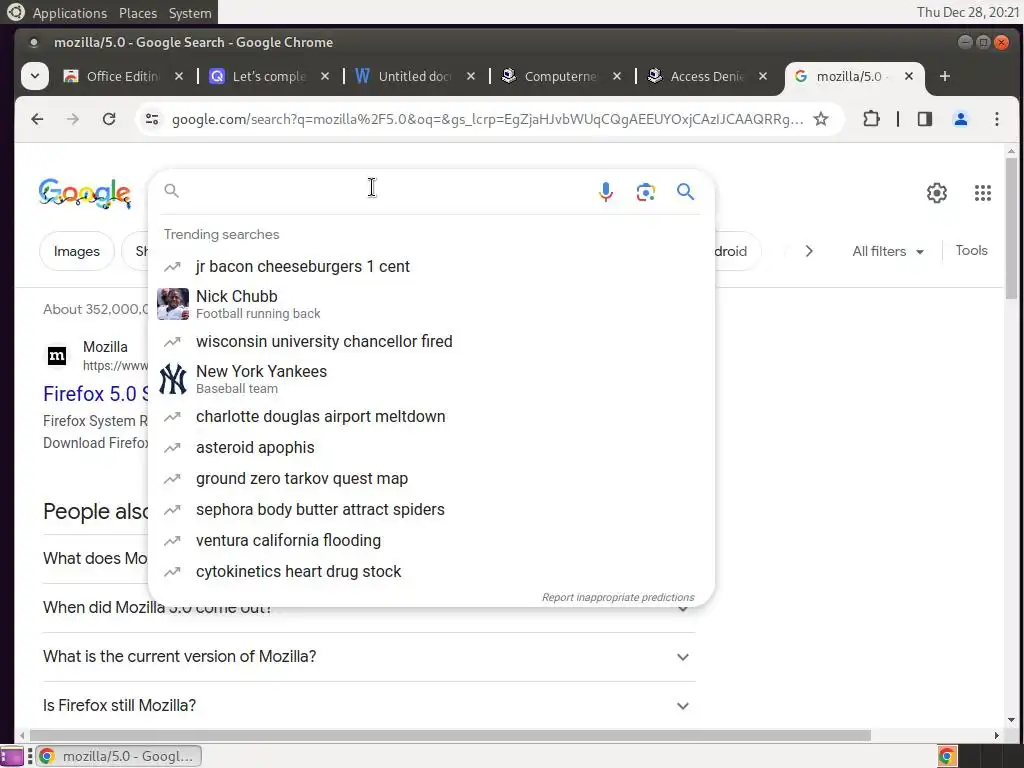This screenshot has width=1024, height=768.
Task: Select the Nick Chubb suggestion
Action: tap(432, 304)
